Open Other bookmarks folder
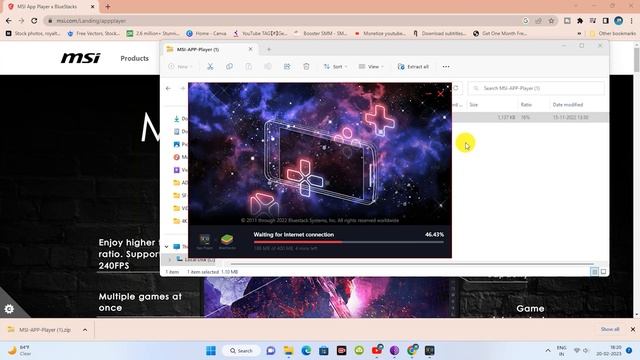The width and height of the screenshot is (640, 360). 613,33
